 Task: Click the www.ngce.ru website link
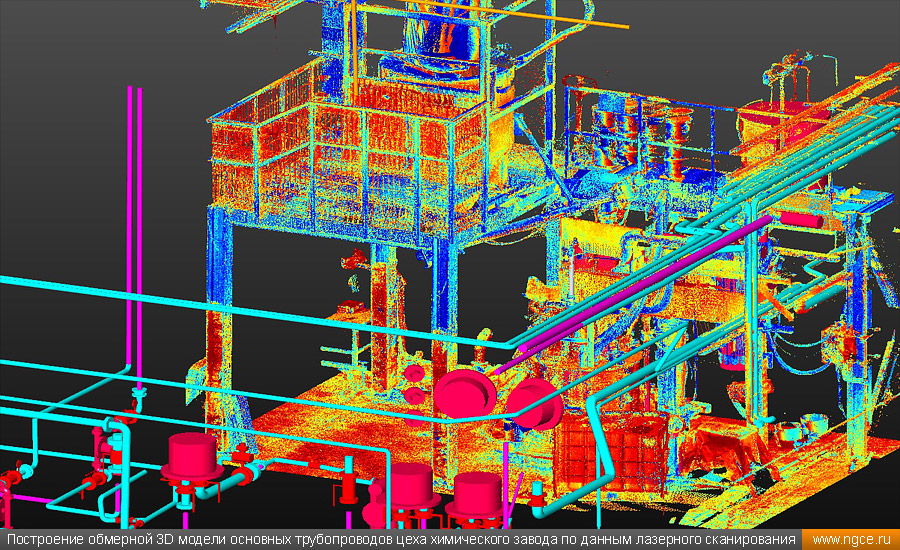851,540
